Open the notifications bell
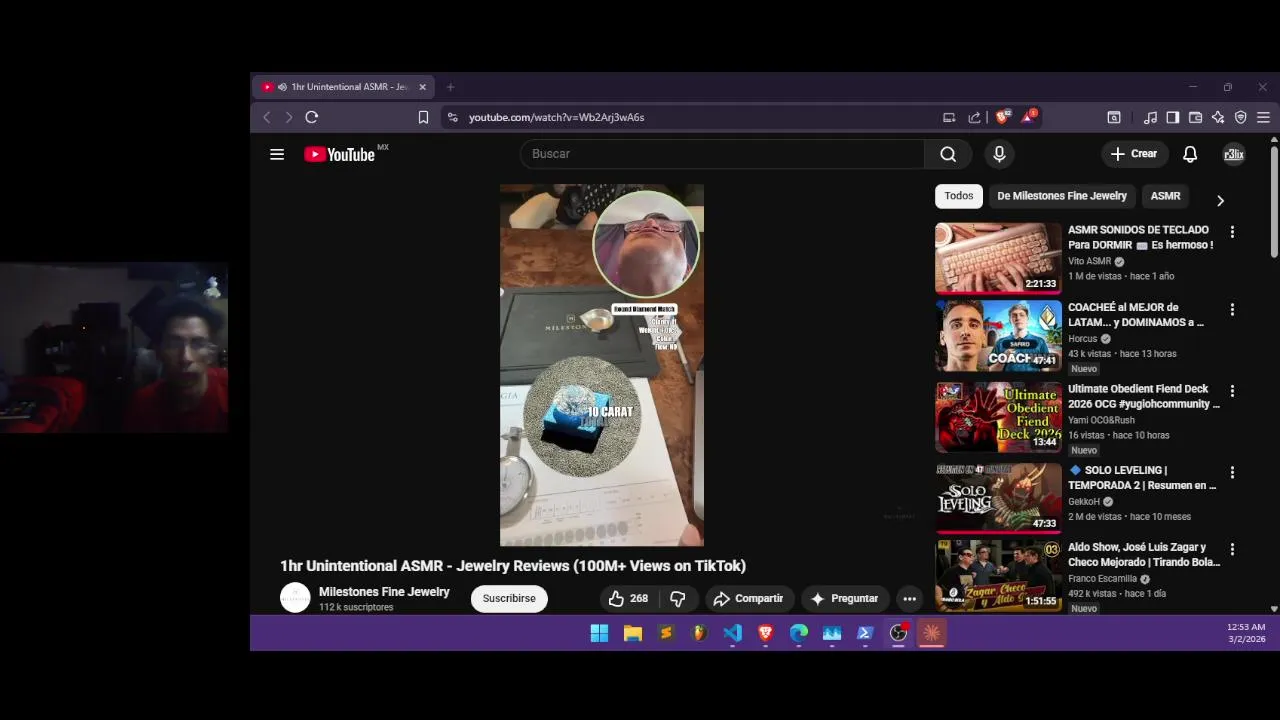1280x720 pixels. click(1190, 154)
